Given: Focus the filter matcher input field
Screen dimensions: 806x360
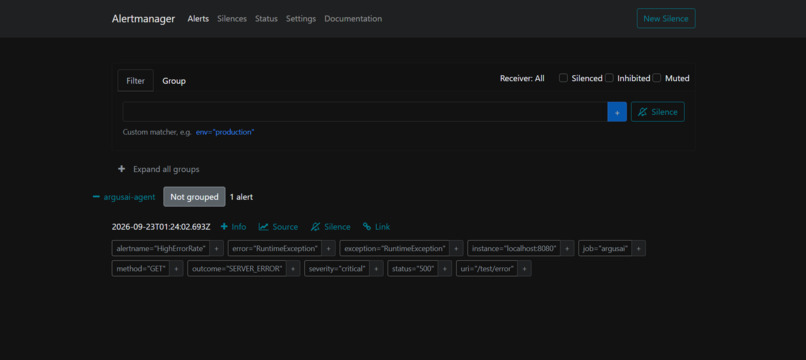Looking at the screenshot, I should [x=365, y=112].
